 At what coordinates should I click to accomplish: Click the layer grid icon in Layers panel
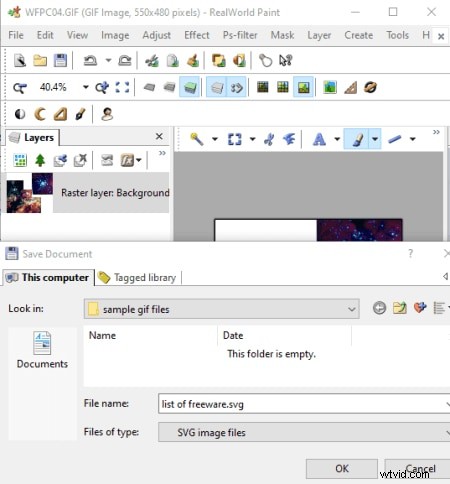(x=20, y=160)
